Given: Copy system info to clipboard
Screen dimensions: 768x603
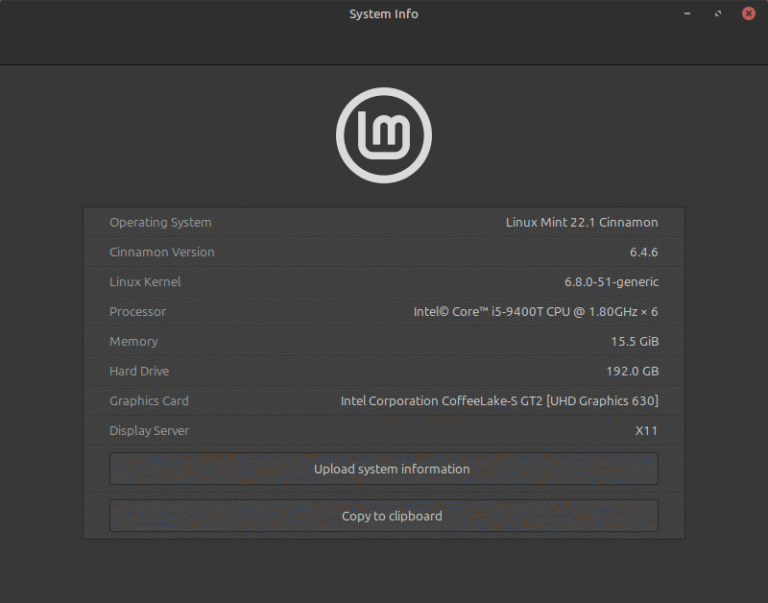Looking at the screenshot, I should 384,516.
